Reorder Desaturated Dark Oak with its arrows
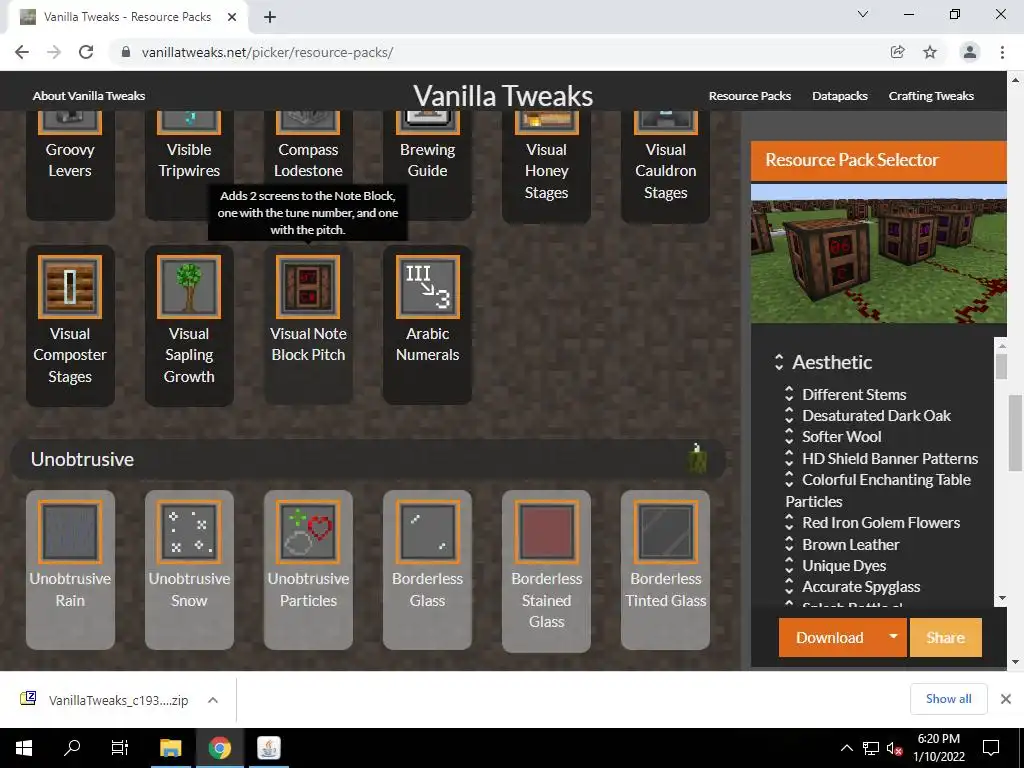Screen dimensions: 1024x768 [789, 415]
